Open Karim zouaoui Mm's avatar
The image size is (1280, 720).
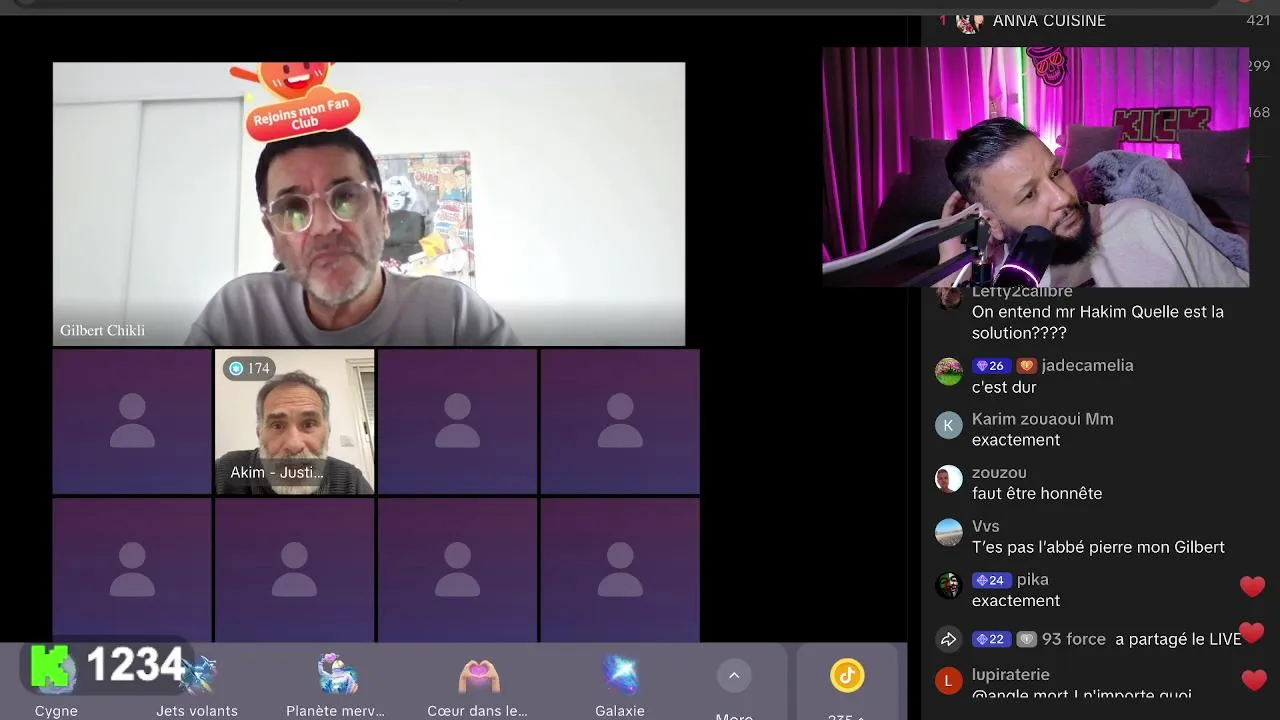(948, 425)
